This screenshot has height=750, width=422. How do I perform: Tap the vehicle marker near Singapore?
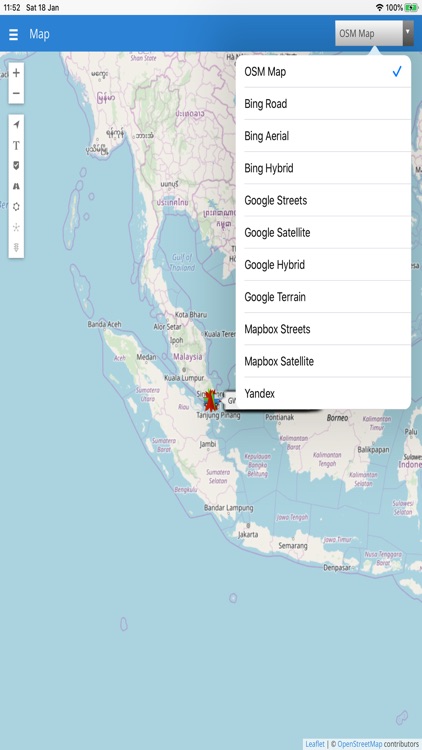pos(211,400)
